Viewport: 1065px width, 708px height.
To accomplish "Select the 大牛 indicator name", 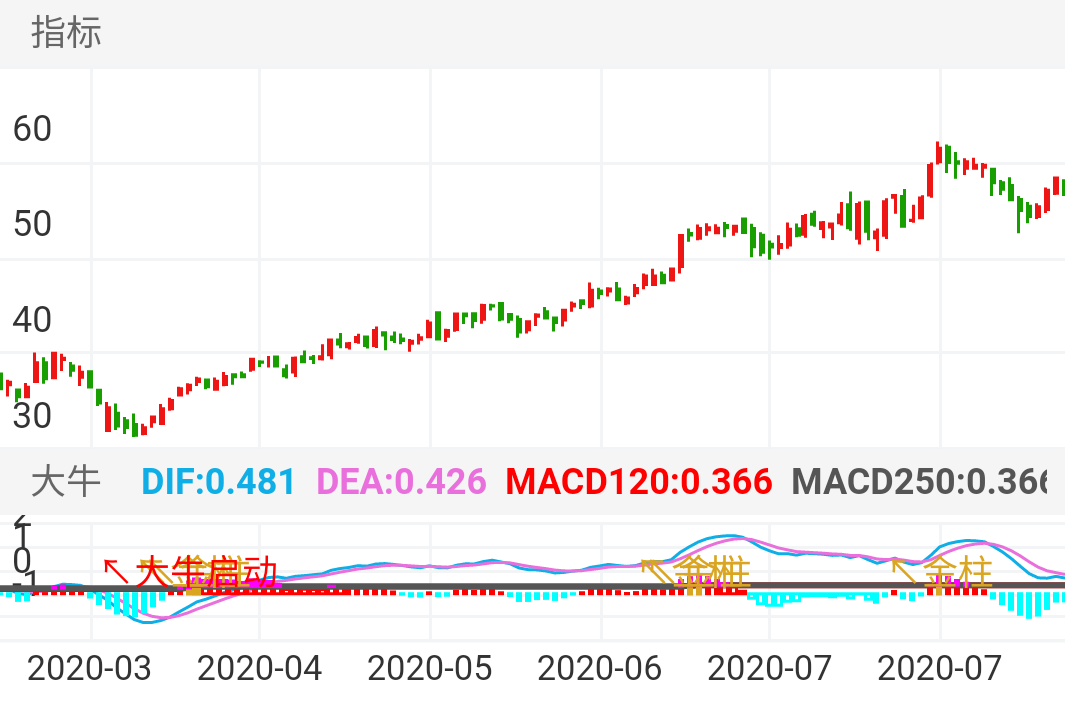I will click(66, 482).
